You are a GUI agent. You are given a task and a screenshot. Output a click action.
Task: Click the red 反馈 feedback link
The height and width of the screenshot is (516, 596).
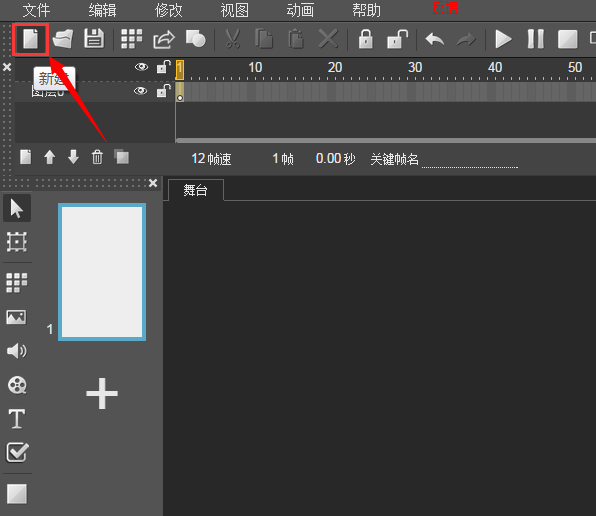445,8
